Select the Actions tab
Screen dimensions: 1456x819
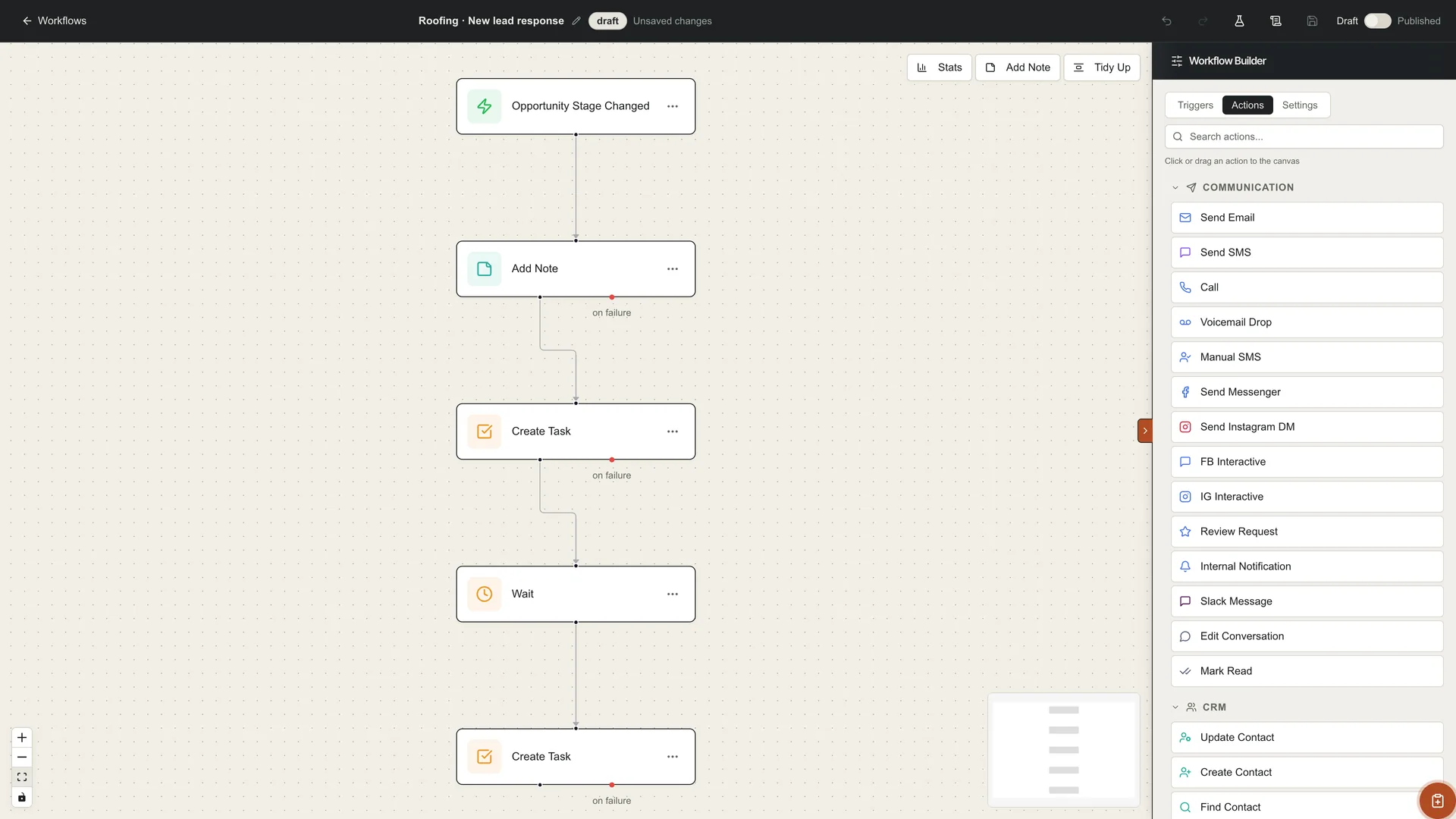[x=1247, y=105]
